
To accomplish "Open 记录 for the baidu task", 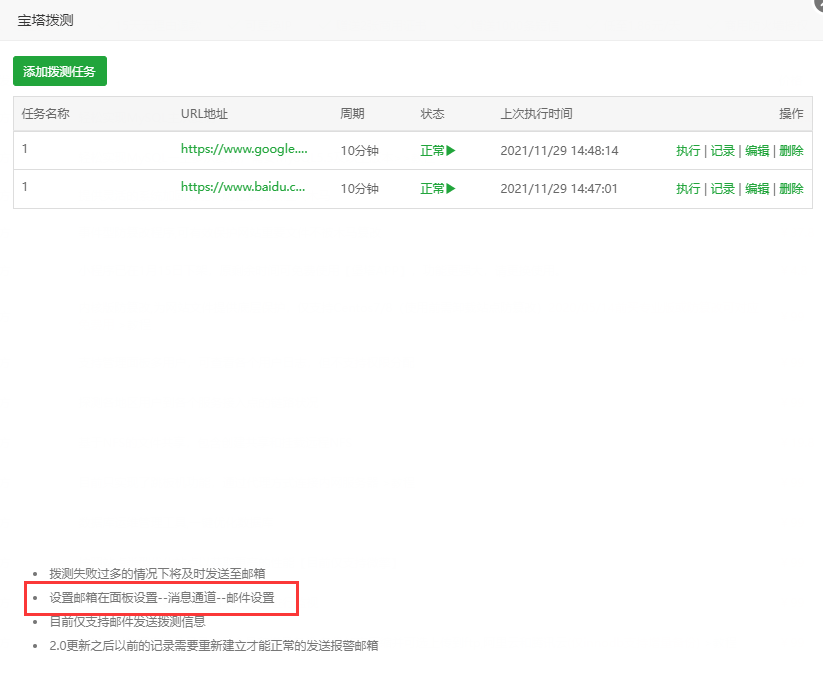I will click(x=723, y=188).
